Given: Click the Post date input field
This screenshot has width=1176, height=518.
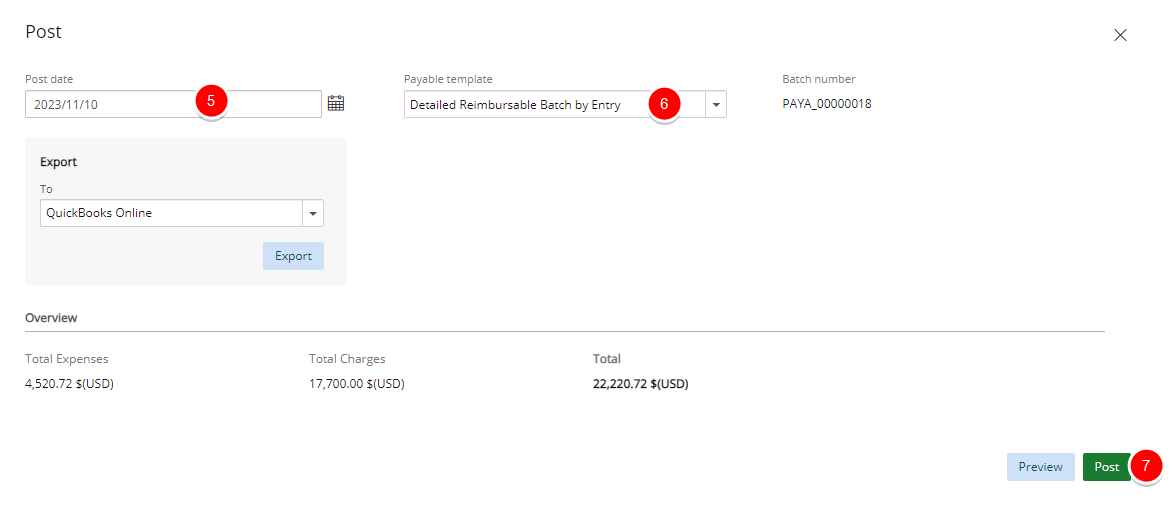Looking at the screenshot, I should (x=173, y=104).
